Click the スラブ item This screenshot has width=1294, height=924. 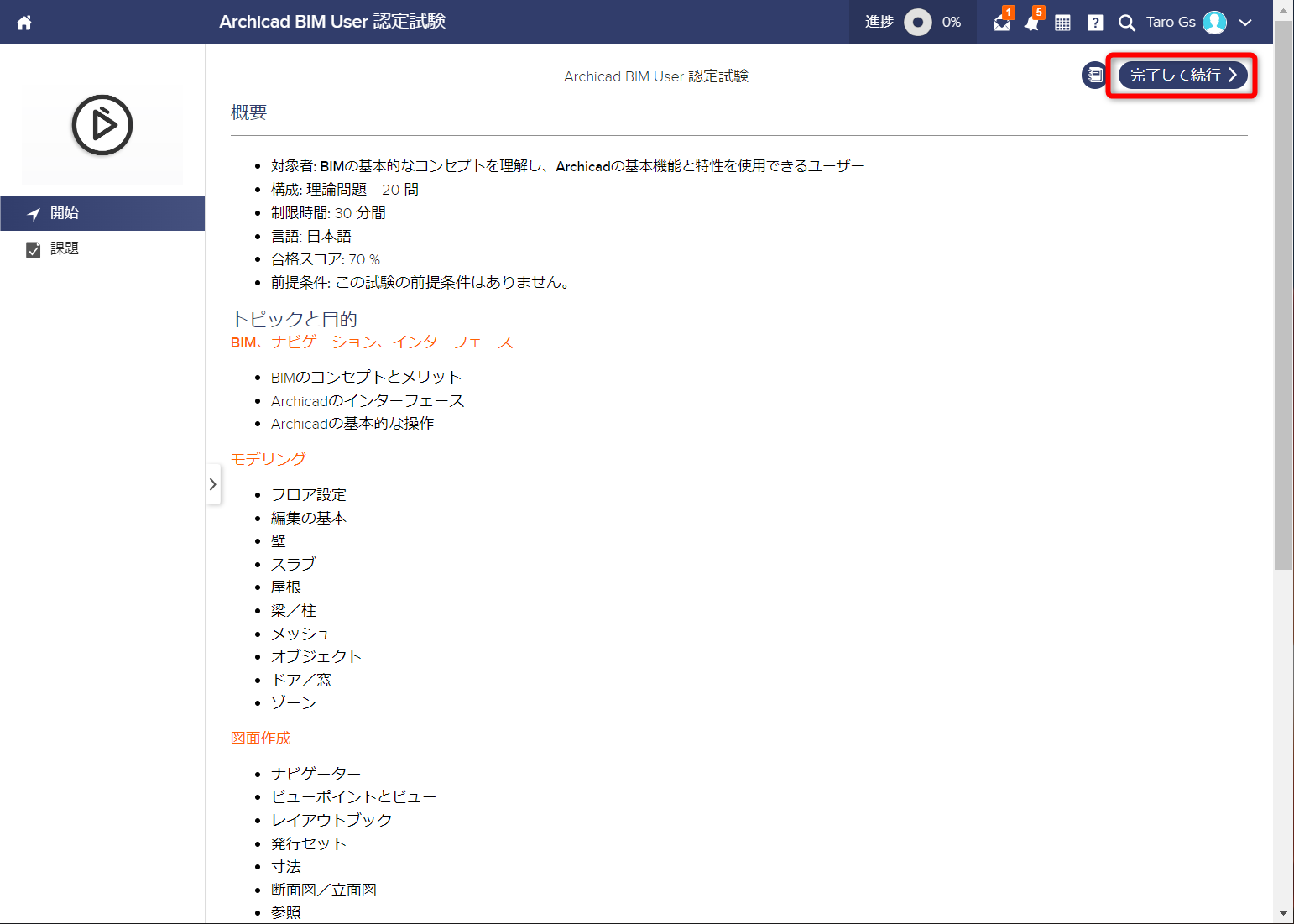click(x=294, y=564)
